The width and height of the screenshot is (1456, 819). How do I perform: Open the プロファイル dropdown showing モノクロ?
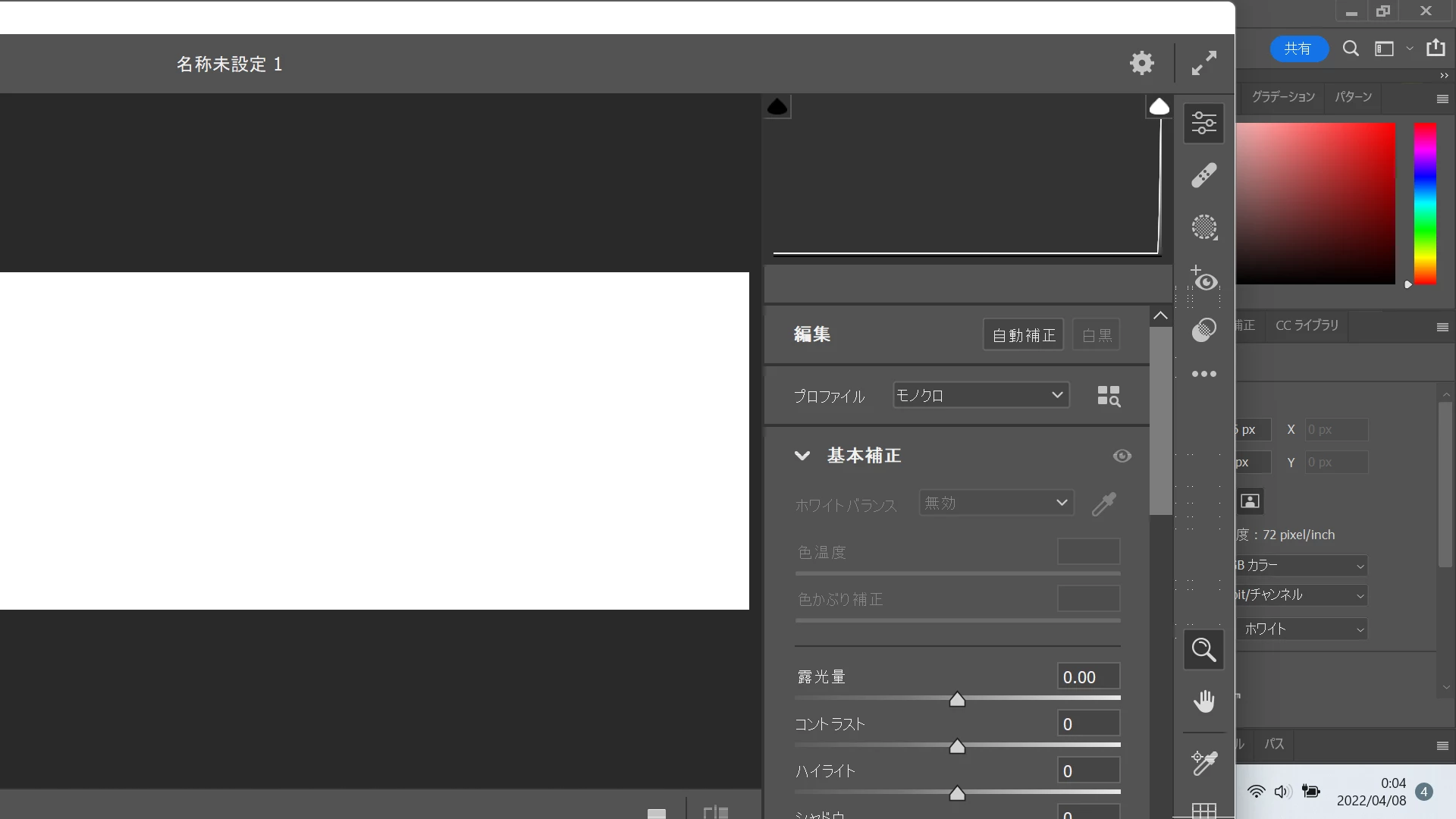(x=981, y=395)
